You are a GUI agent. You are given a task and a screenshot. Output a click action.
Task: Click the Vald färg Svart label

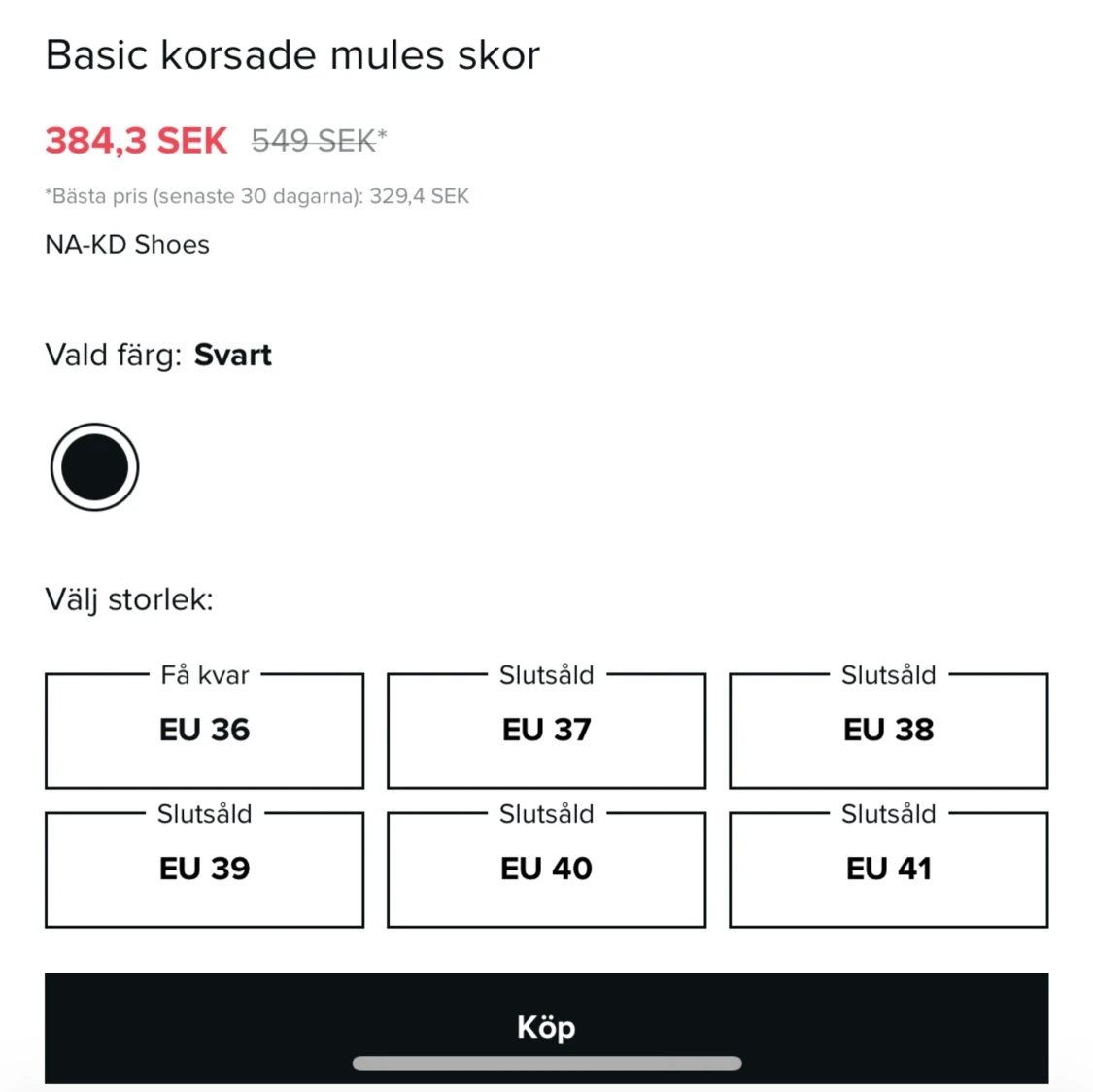(158, 356)
